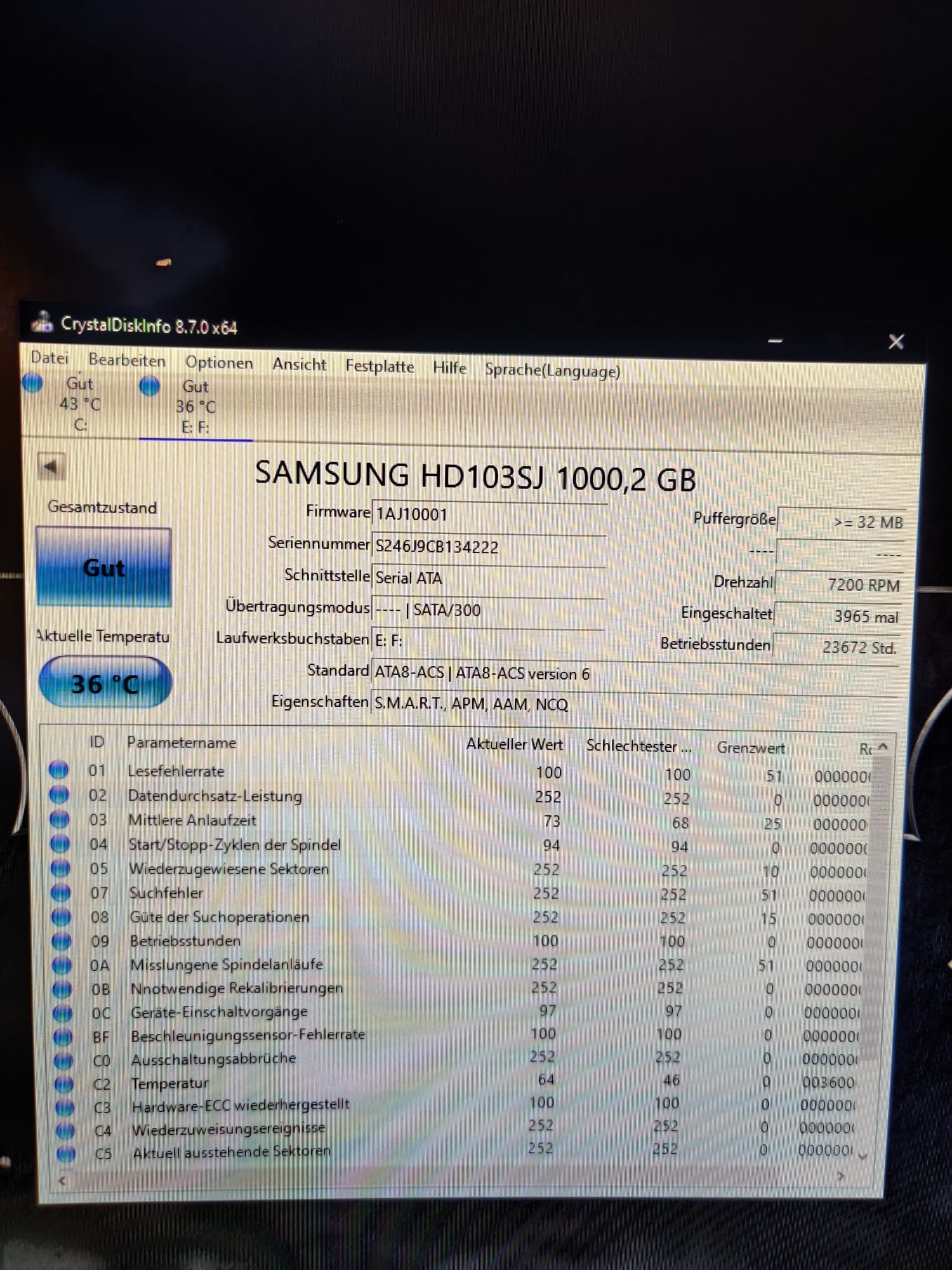This screenshot has height=1270, width=952.
Task: Click the status dot for Wiederzuweisungsereignisse
Action: (65, 1130)
